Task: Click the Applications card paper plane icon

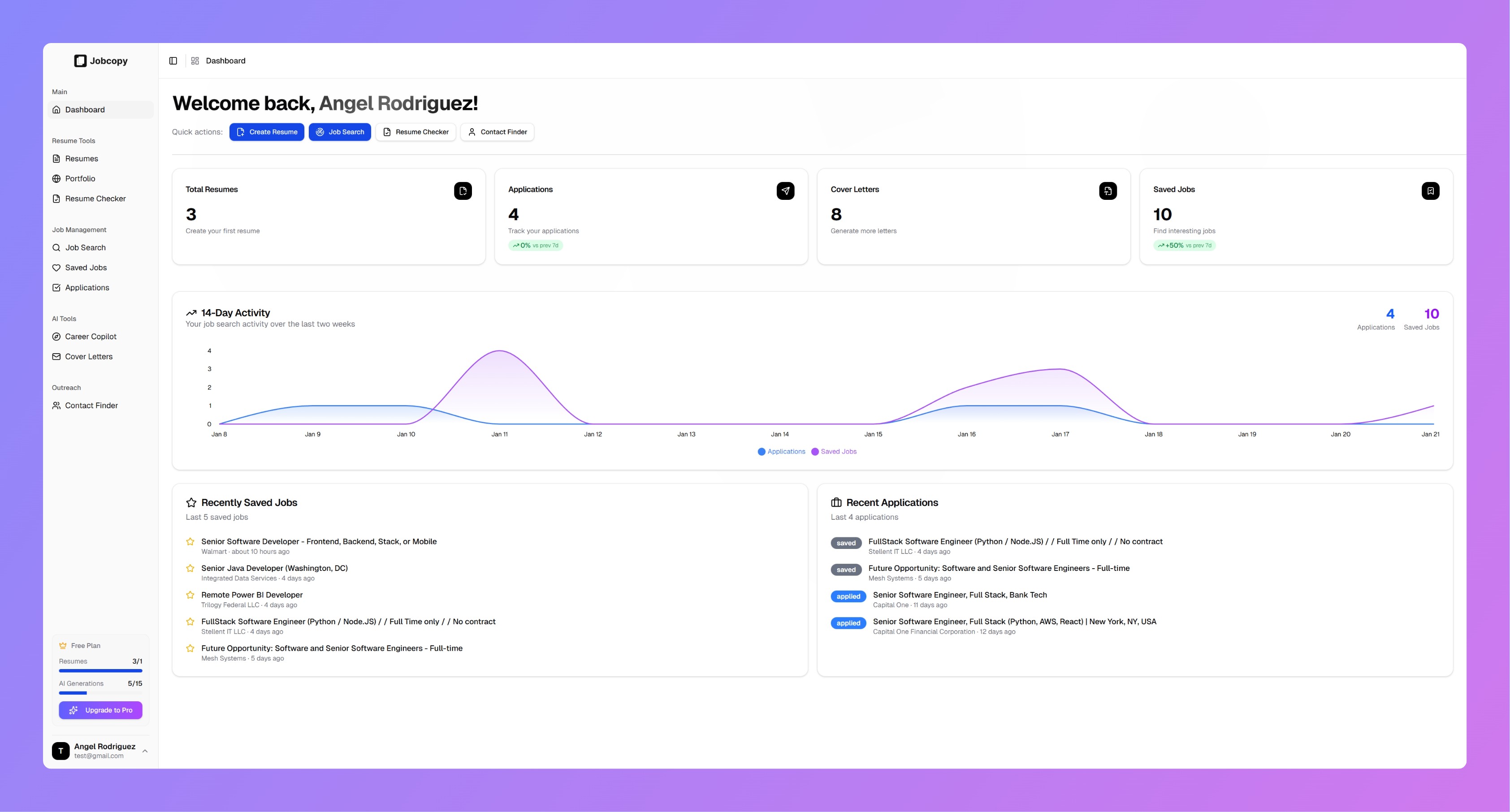Action: pos(786,190)
